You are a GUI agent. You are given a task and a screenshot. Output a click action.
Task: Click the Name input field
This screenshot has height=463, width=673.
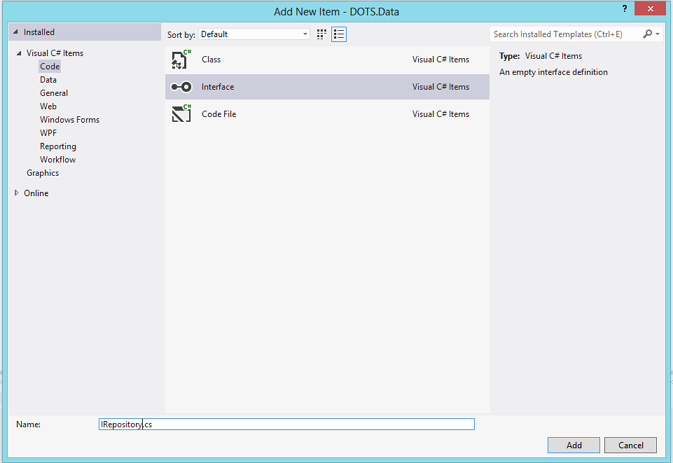(x=287, y=424)
